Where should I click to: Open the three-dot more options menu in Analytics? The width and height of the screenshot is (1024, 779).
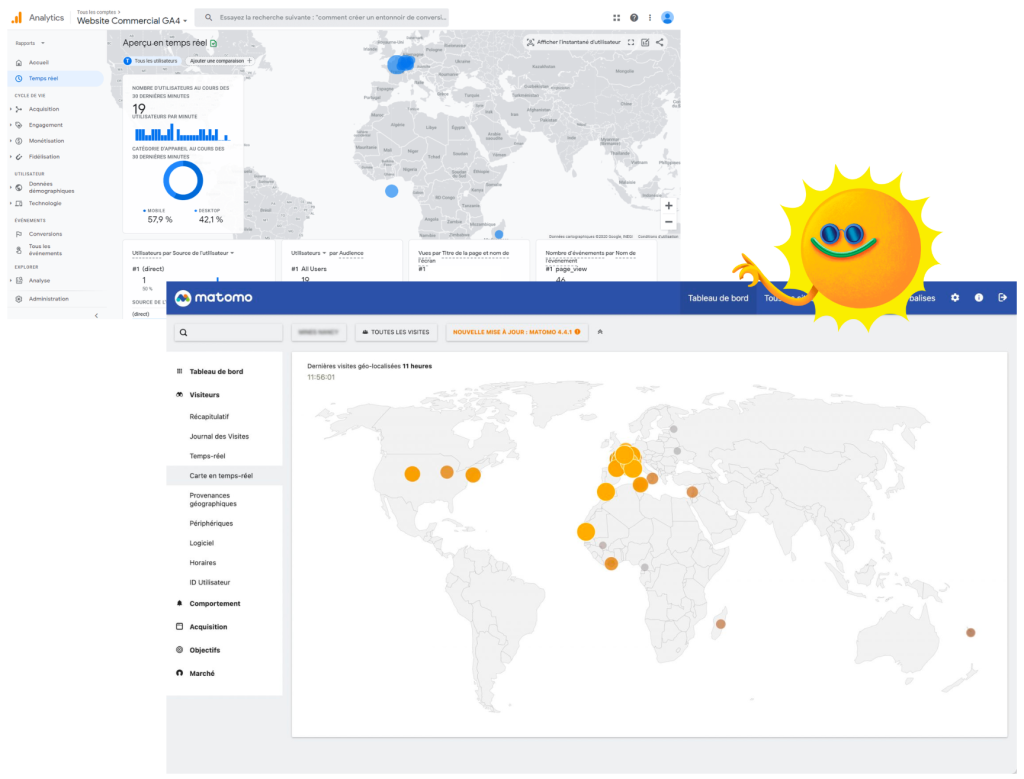650,18
